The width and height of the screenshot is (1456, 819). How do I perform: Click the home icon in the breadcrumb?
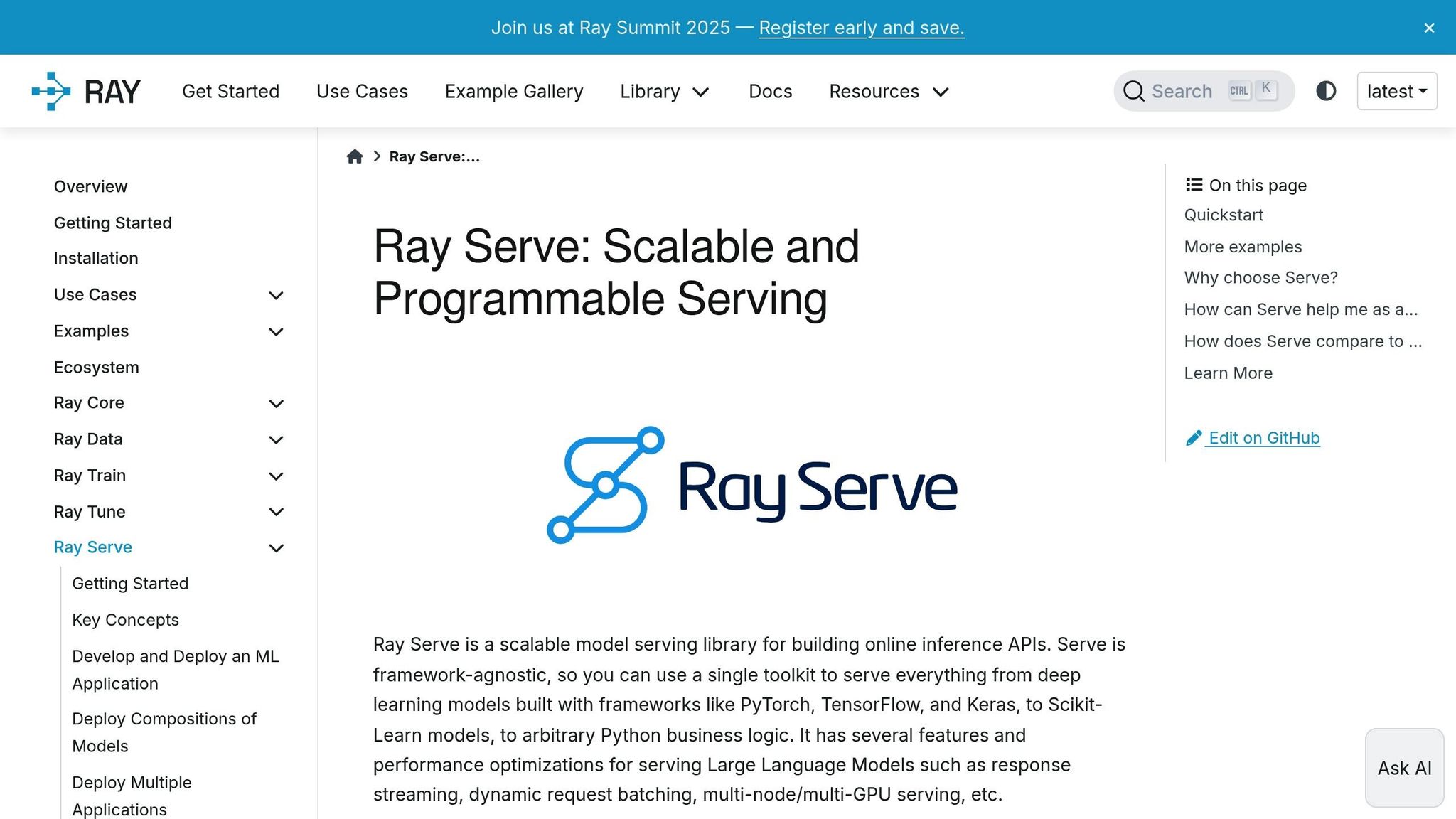coord(354,156)
